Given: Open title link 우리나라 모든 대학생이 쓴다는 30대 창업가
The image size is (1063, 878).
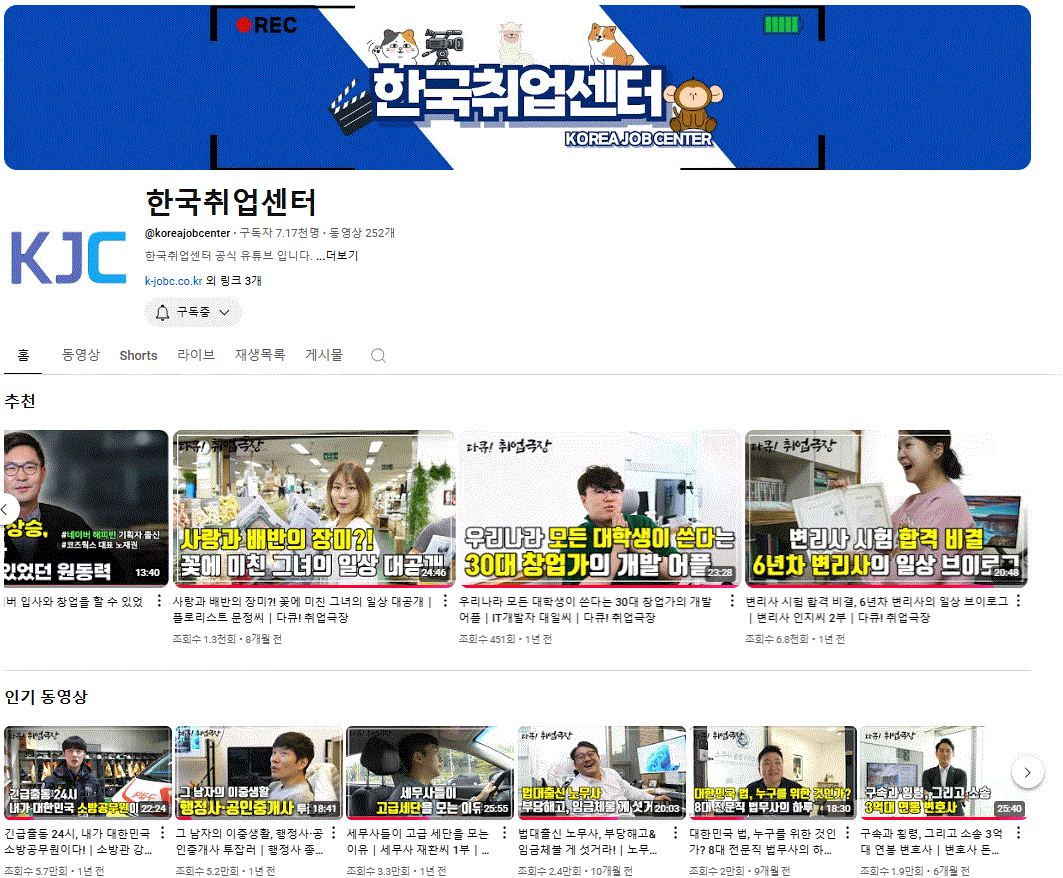Looking at the screenshot, I should [586, 610].
